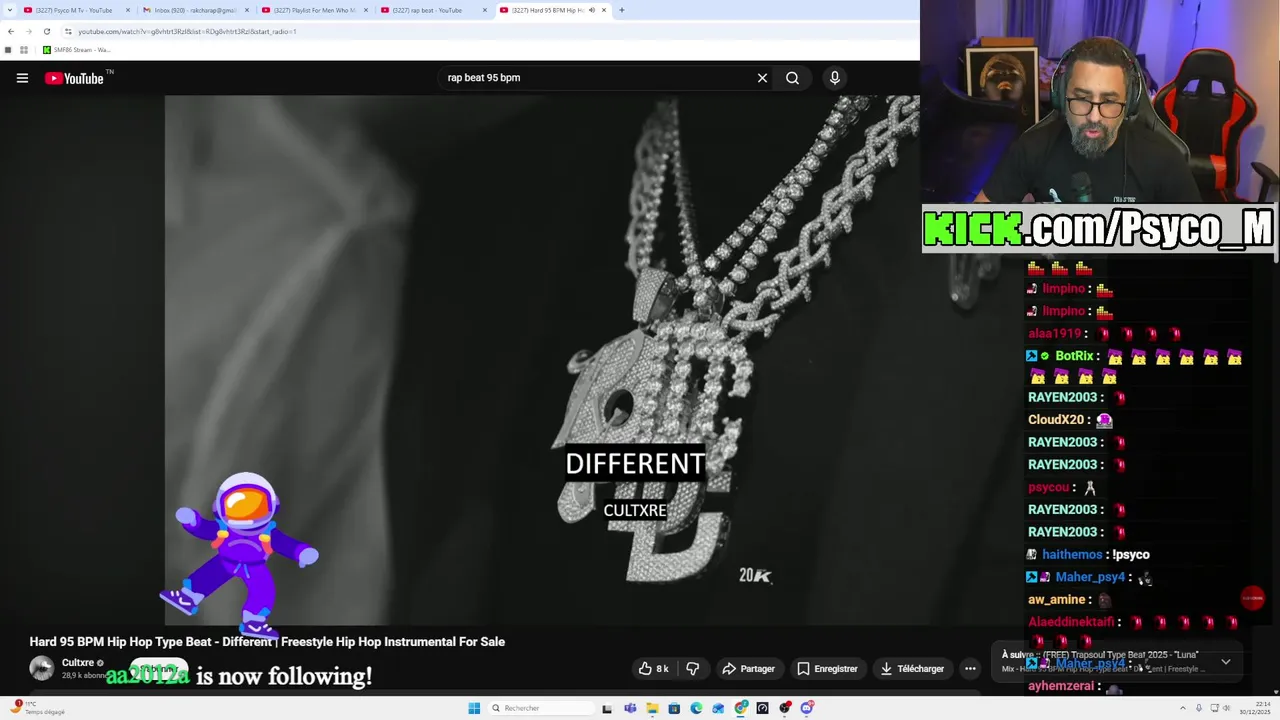Open Task View on the taskbar
Viewport: 1280px width, 720px height.
[x=607, y=708]
